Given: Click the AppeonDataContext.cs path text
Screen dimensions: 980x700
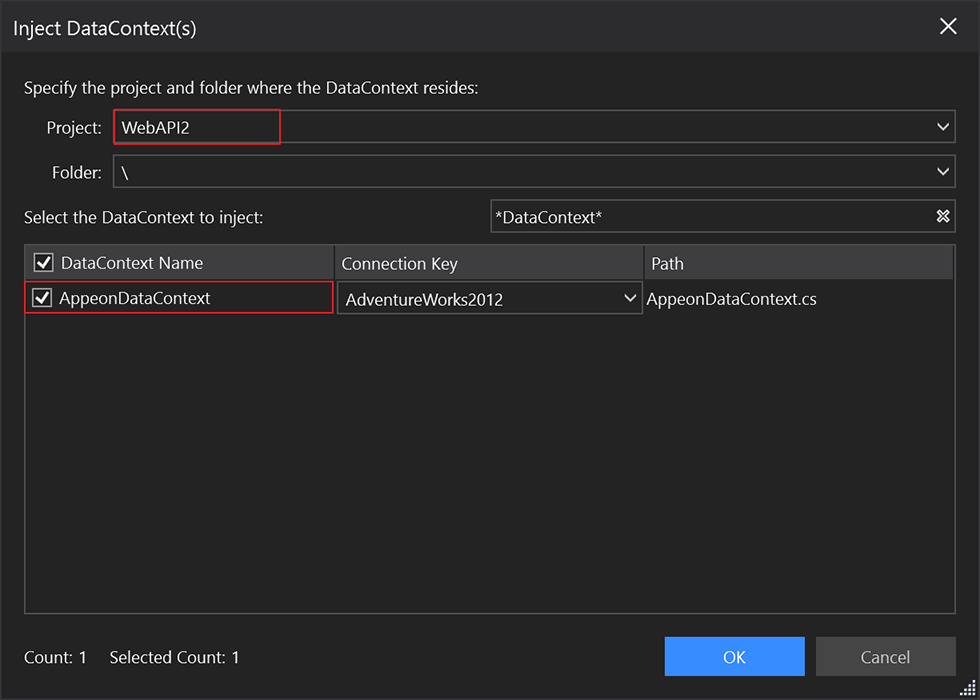Looking at the screenshot, I should click(x=732, y=298).
